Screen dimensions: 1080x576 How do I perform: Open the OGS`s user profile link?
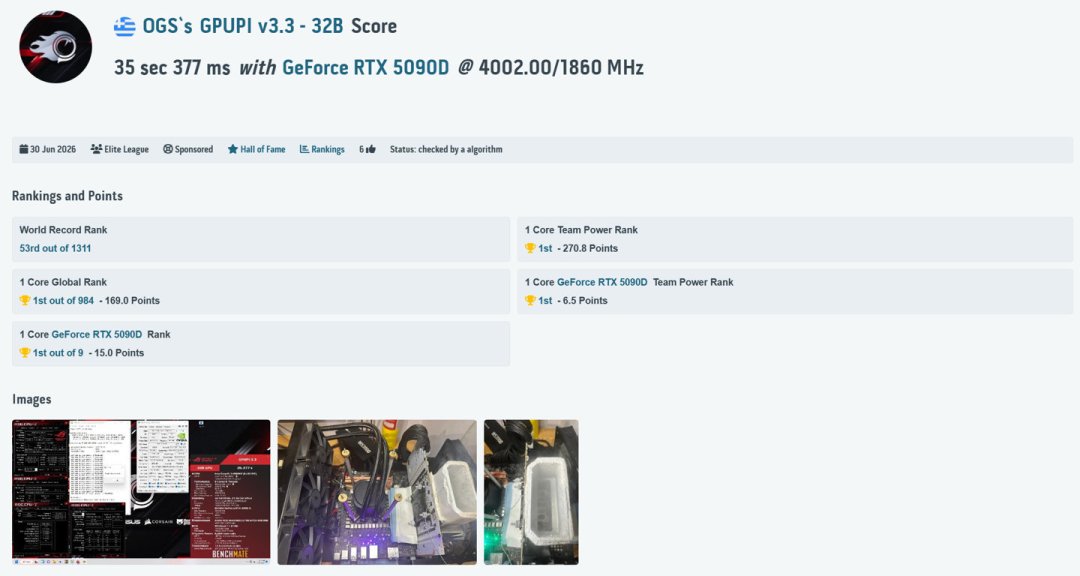pyautogui.click(x=168, y=26)
